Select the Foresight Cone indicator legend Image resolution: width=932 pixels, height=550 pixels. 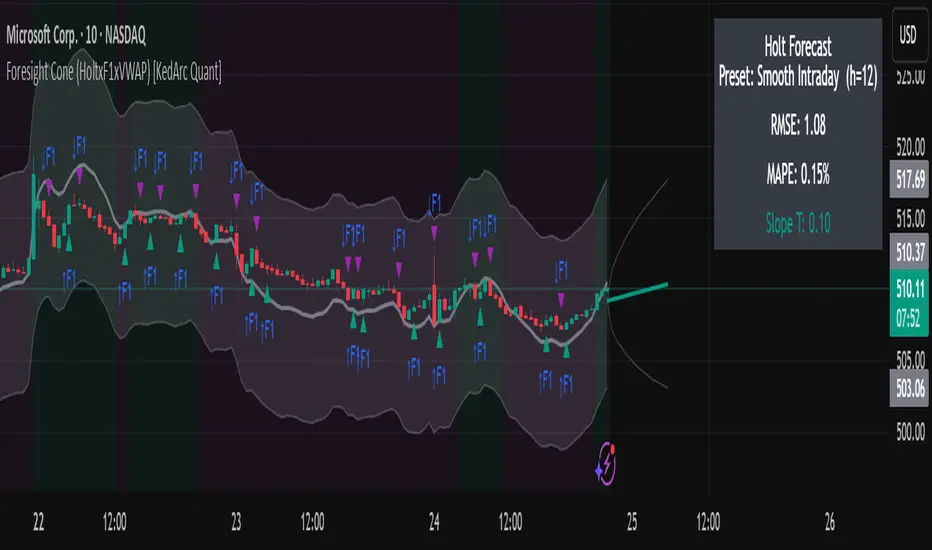point(115,70)
